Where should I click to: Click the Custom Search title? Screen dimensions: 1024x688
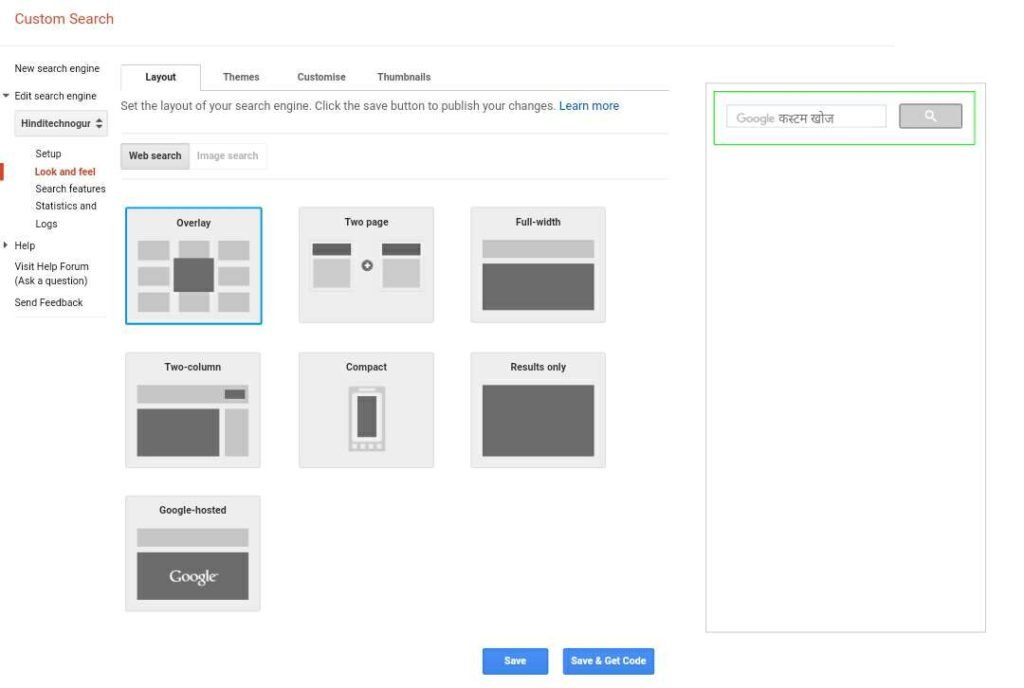click(x=64, y=19)
